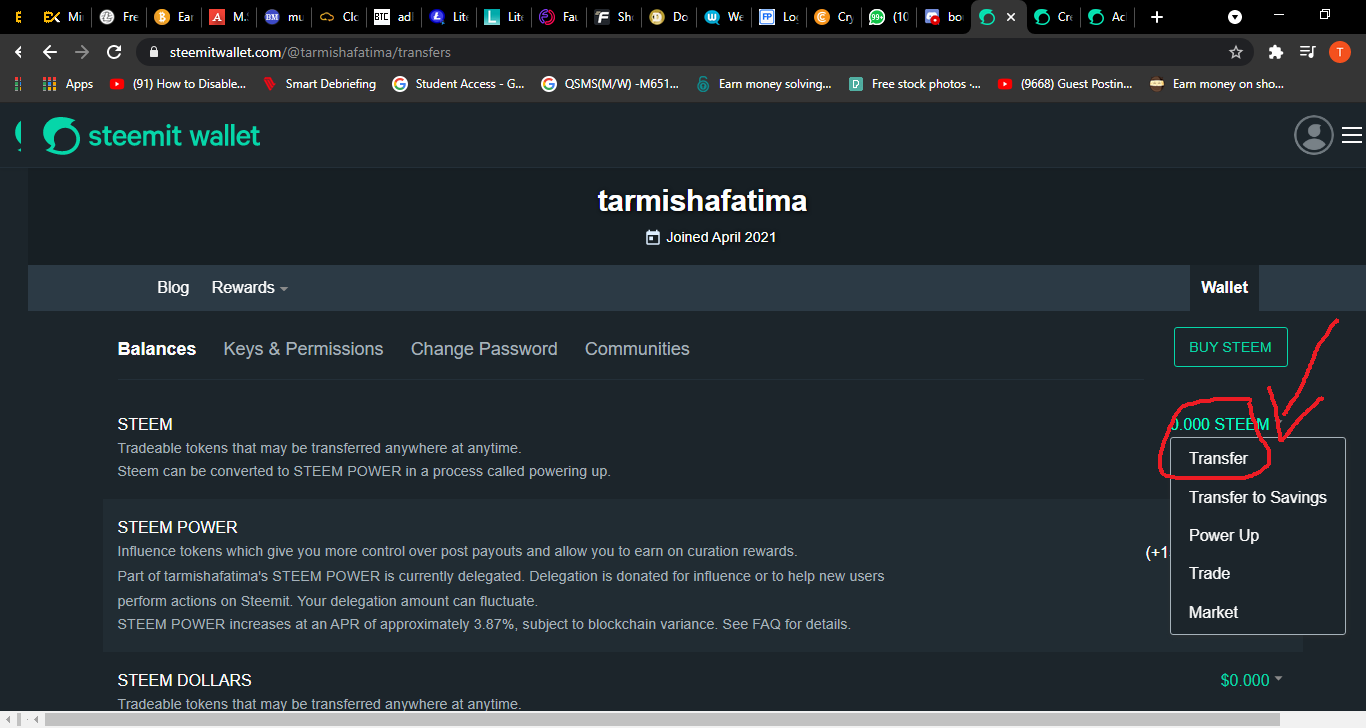Click the site padlock security icon
The image size is (1366, 728).
point(154,52)
